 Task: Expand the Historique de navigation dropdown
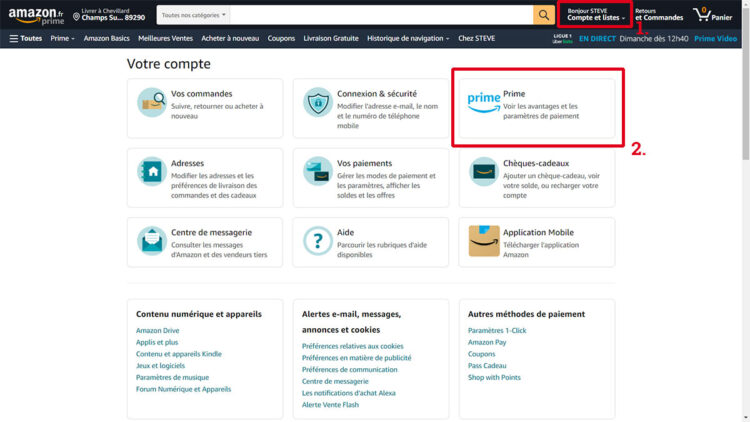point(407,38)
